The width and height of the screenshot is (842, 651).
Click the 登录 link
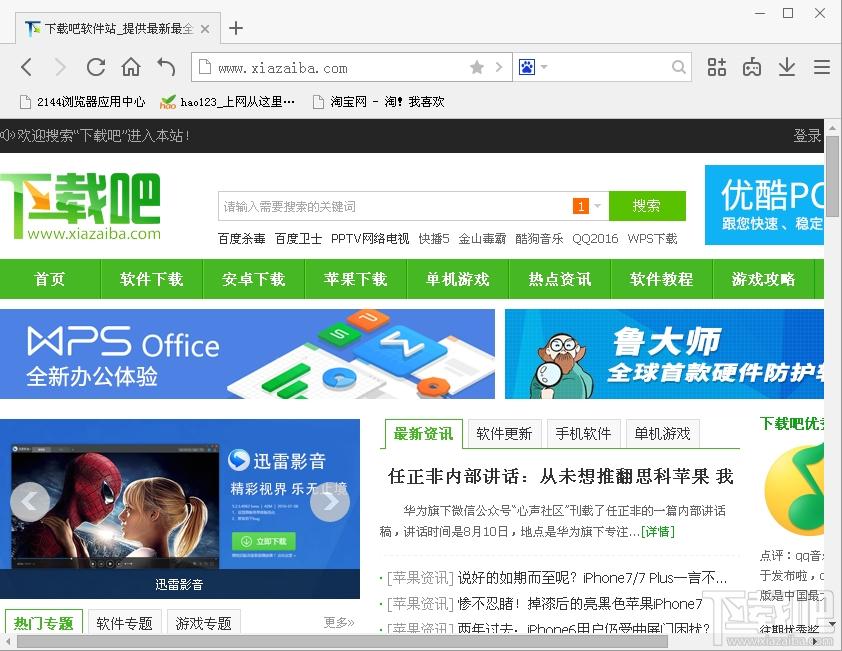coord(807,135)
